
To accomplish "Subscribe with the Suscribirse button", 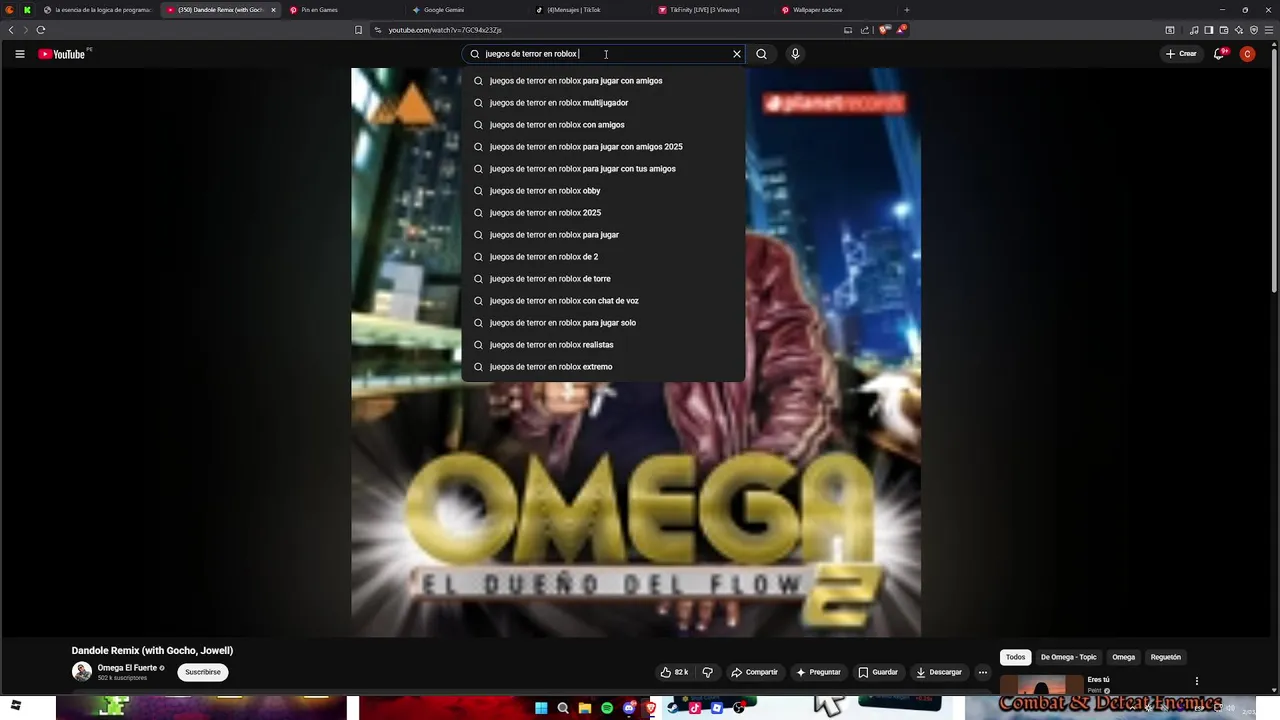I will [203, 672].
